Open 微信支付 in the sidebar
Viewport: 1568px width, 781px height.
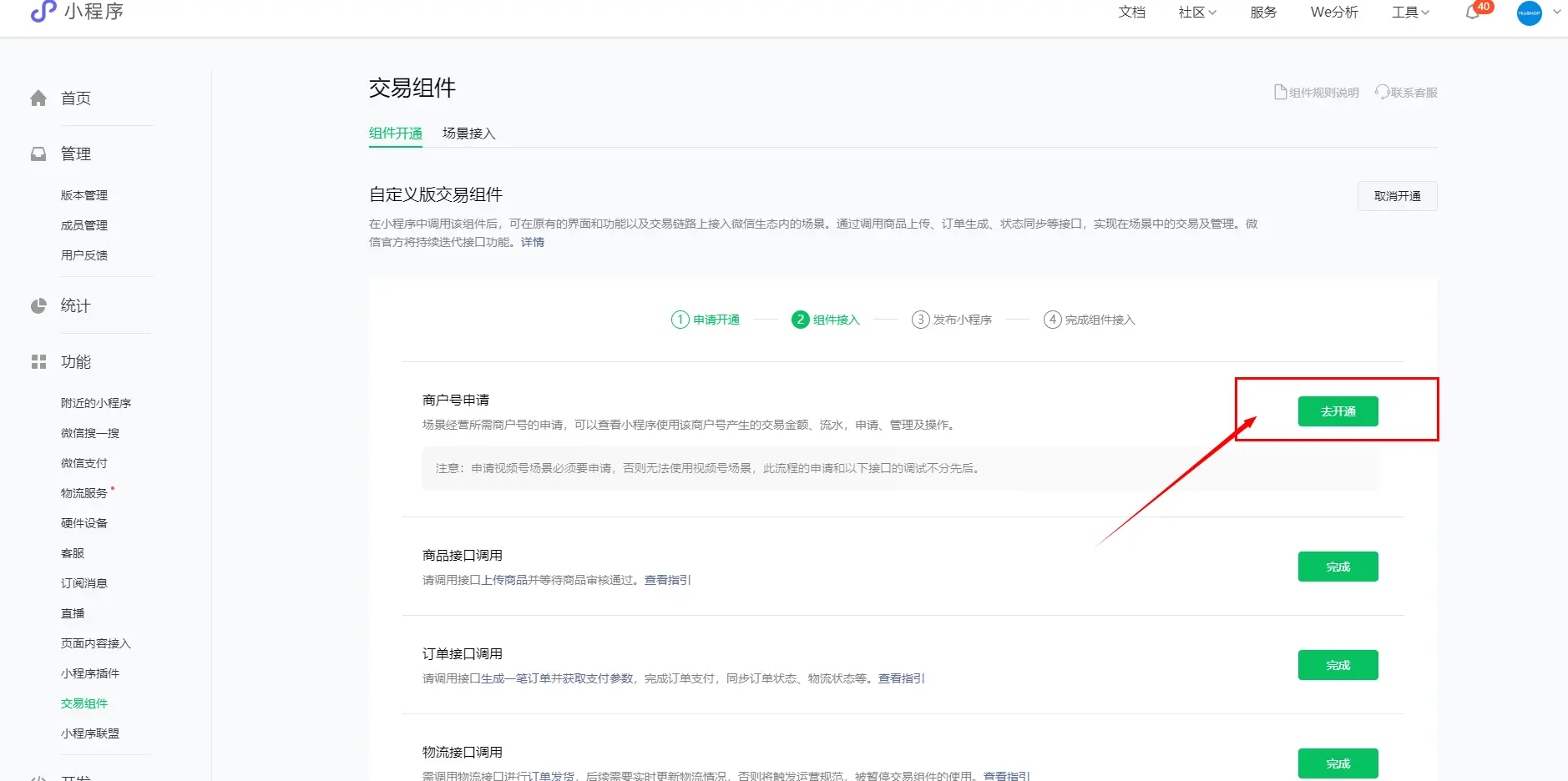pos(84,463)
